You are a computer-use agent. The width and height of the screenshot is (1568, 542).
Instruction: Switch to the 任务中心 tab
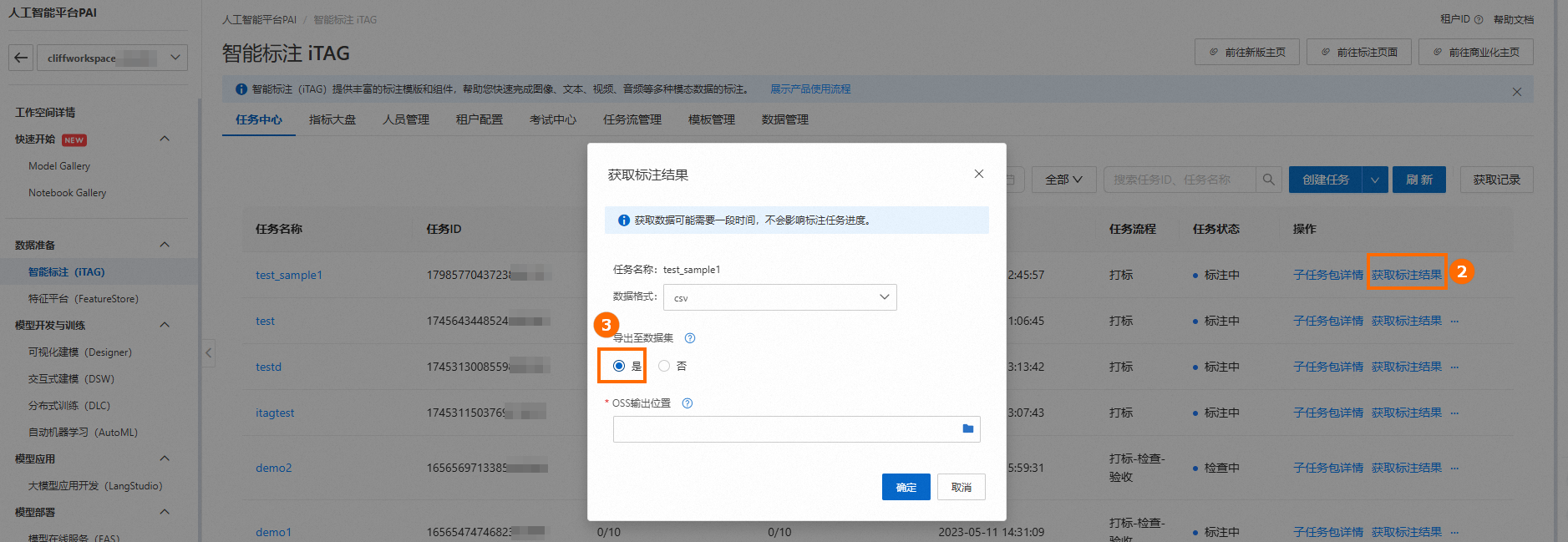click(259, 119)
